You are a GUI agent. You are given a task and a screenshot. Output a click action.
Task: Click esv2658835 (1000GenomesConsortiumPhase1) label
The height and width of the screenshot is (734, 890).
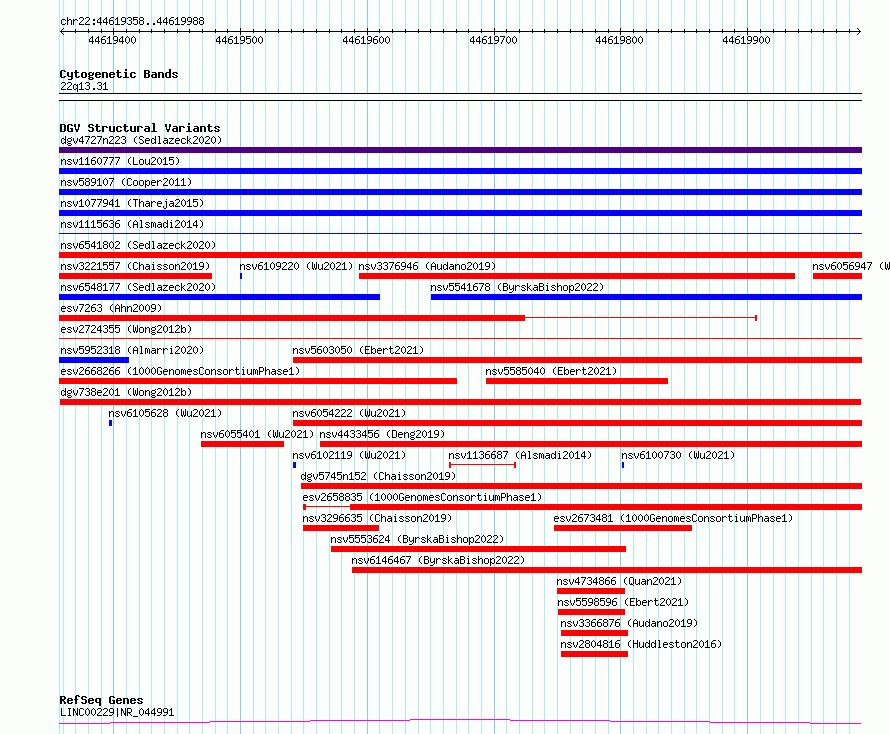pyautogui.click(x=422, y=497)
